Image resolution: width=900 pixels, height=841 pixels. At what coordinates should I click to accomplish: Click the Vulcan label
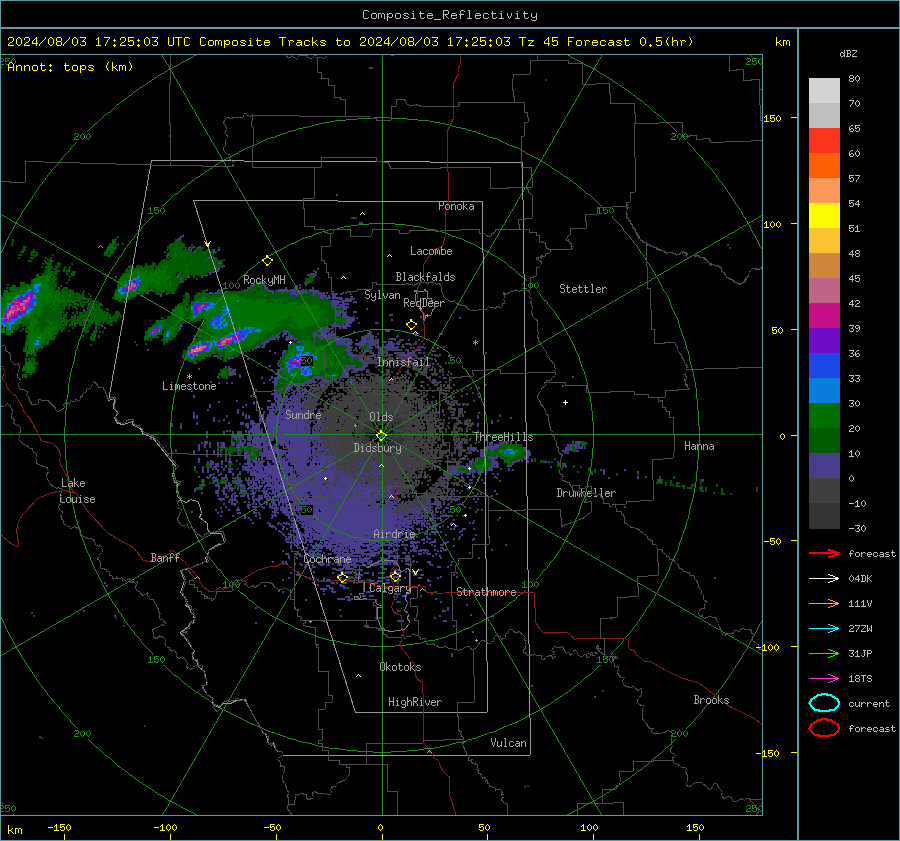coord(508,743)
